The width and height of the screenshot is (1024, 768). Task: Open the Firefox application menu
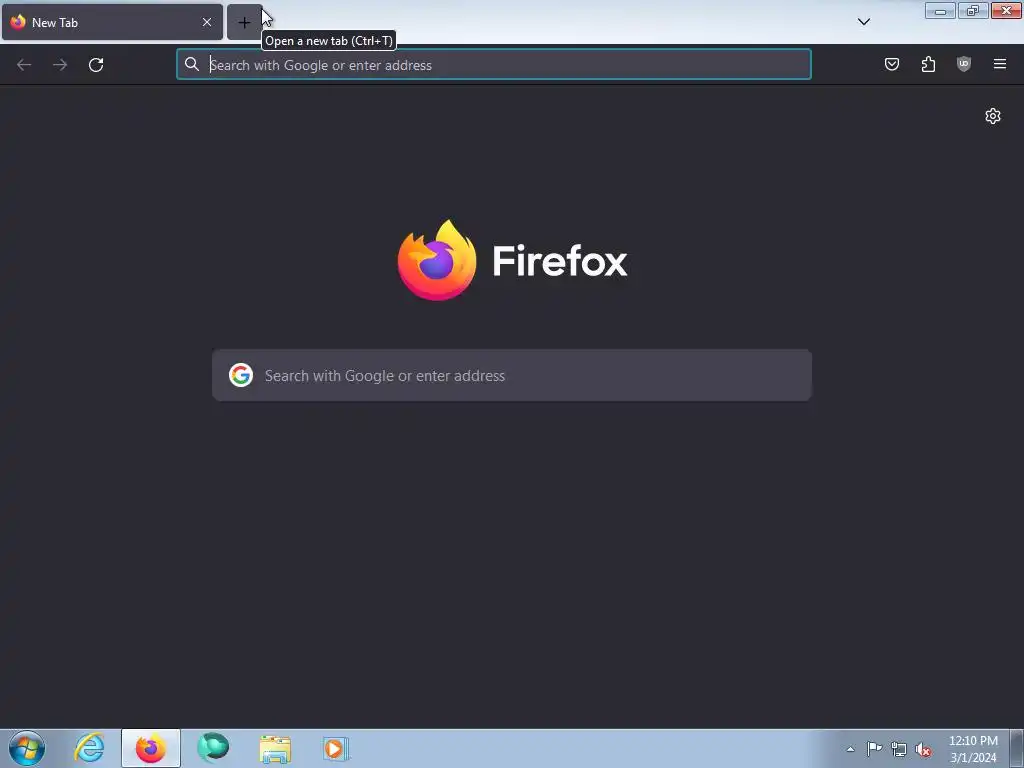[1000, 64]
